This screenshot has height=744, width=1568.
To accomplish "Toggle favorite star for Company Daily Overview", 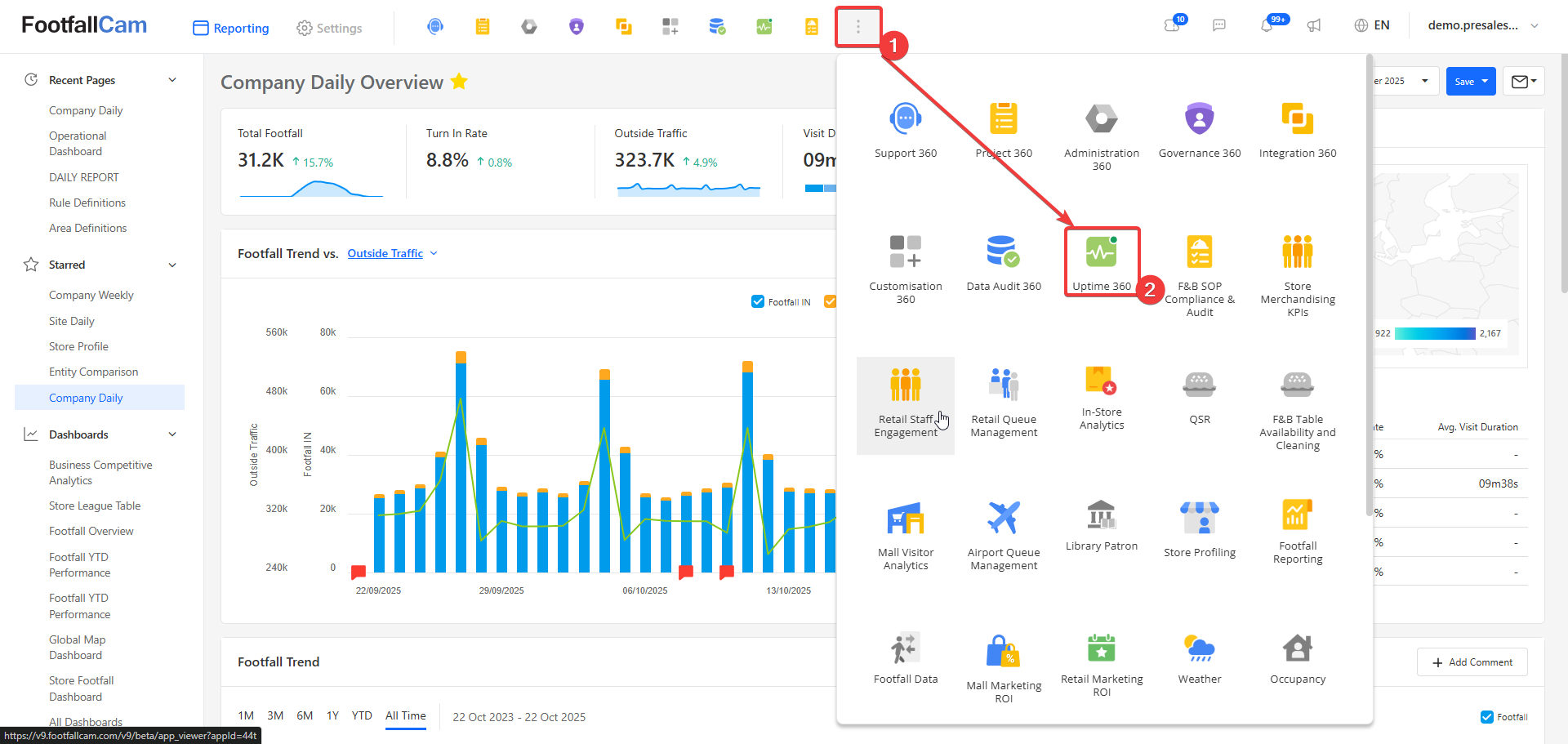I will click(x=459, y=82).
